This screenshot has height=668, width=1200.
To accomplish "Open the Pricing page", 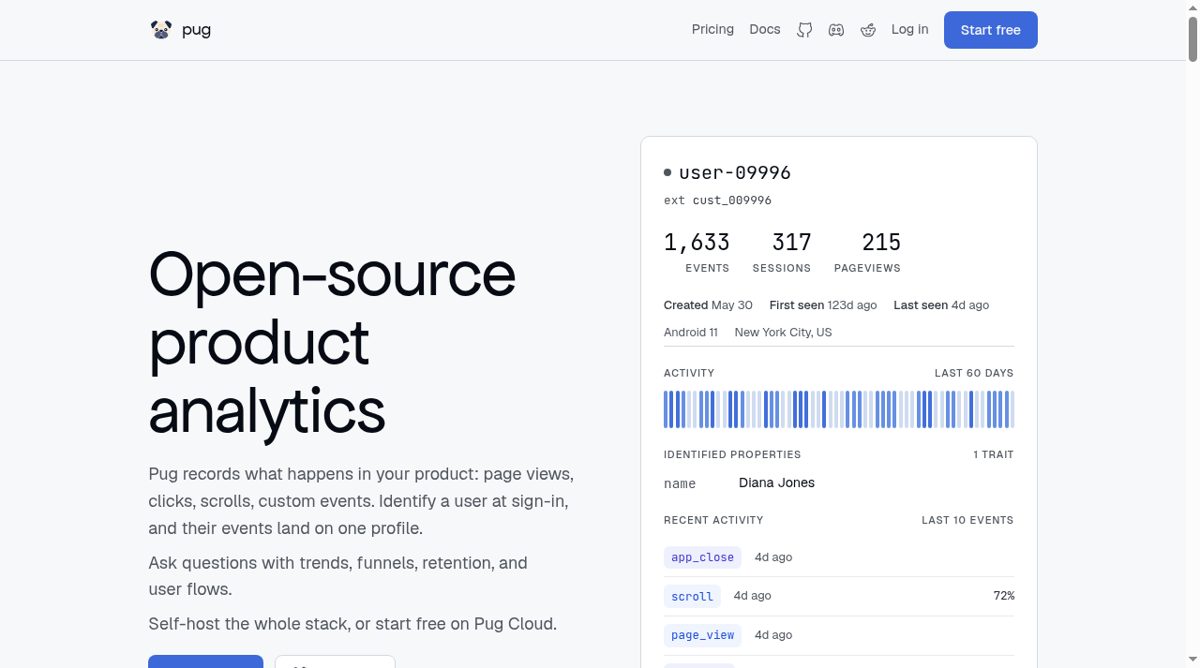I will (x=713, y=29).
